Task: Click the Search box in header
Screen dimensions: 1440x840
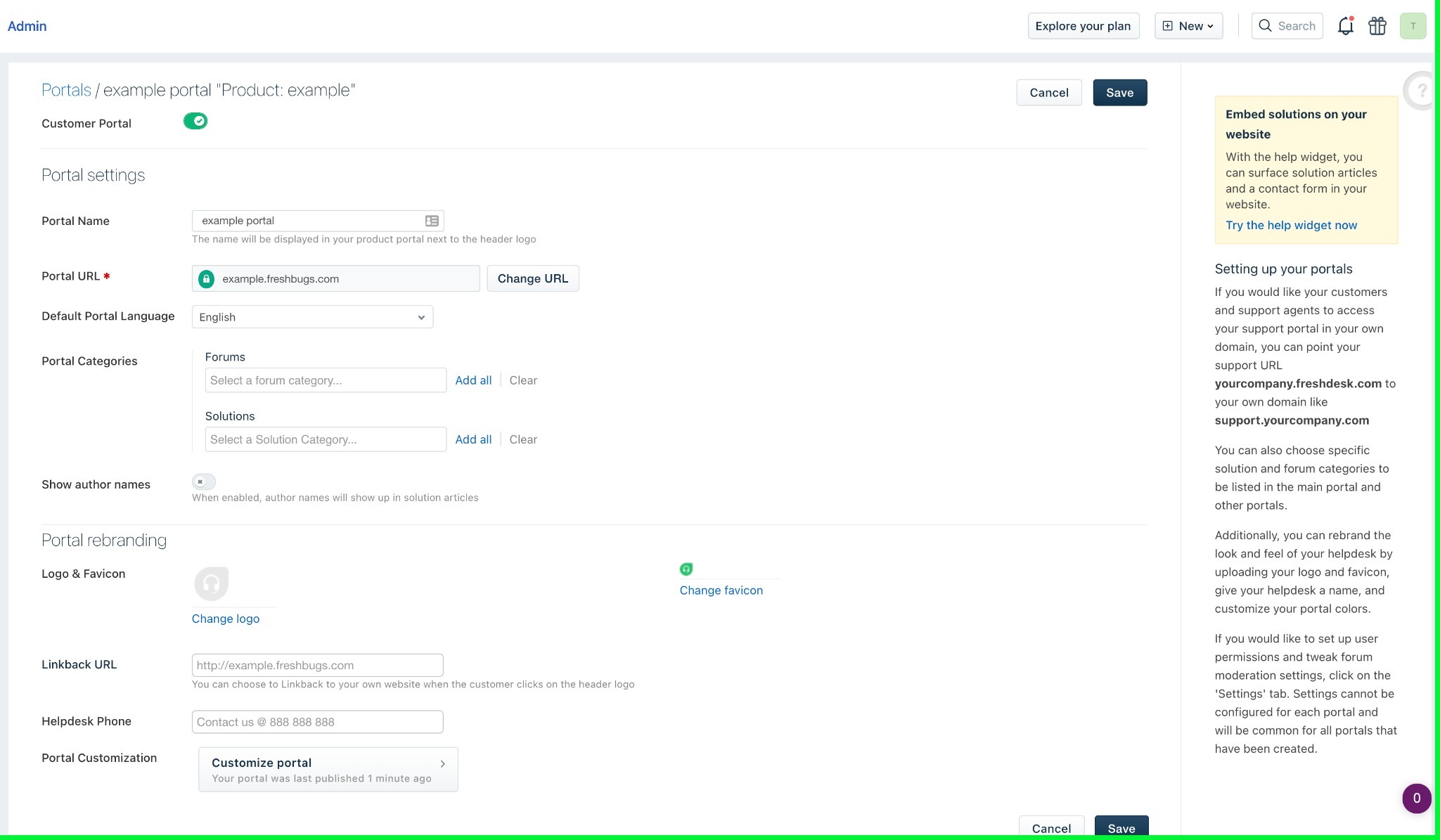Action: 1287,26
